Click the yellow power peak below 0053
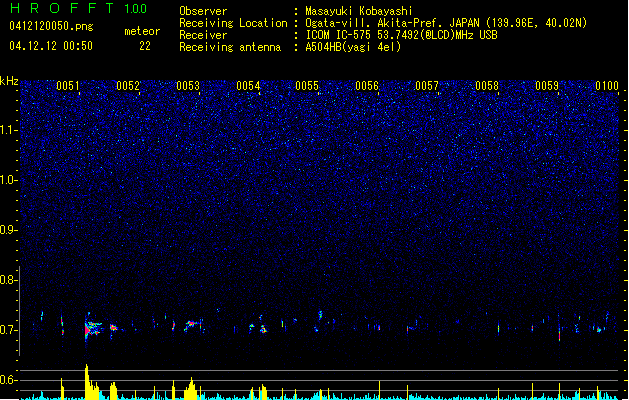 [x=191, y=388]
